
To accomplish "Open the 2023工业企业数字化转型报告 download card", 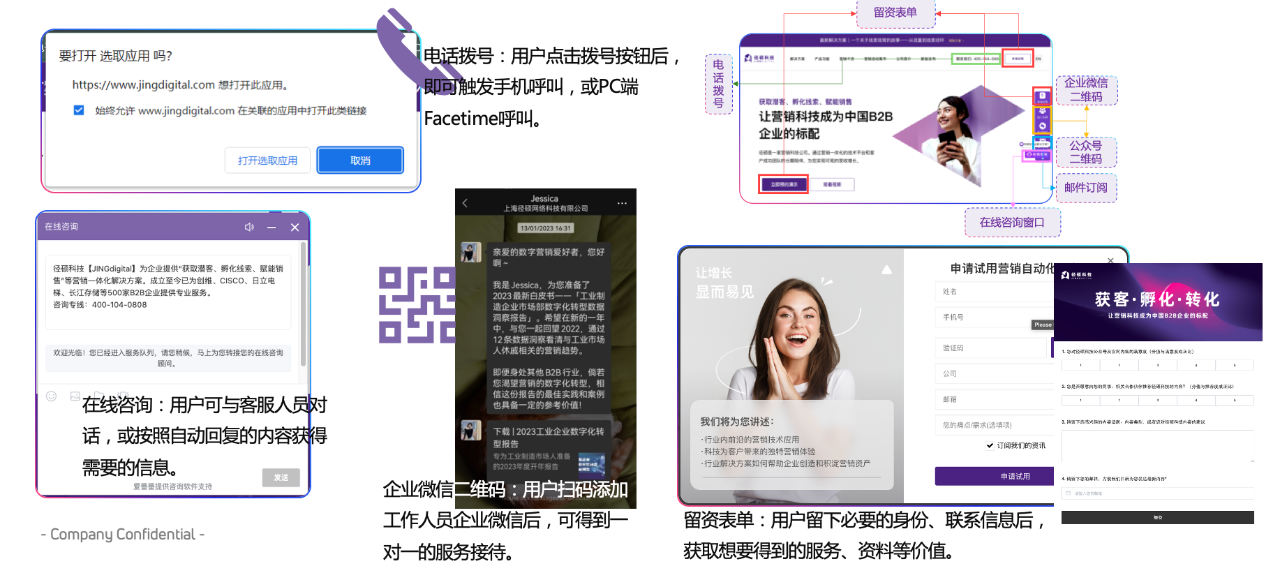I will tap(548, 452).
